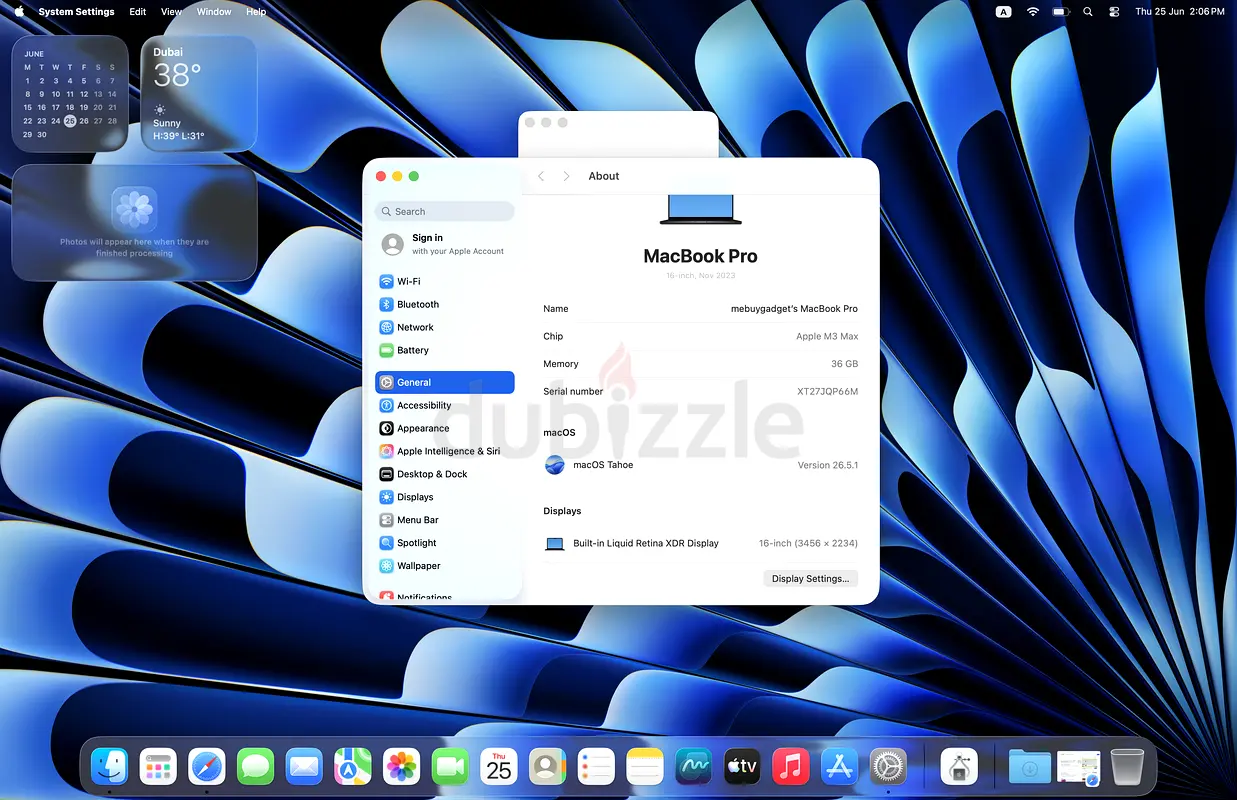Image resolution: width=1237 pixels, height=800 pixels.
Task: Click the battery status icon in the menu bar
Action: [x=1061, y=12]
